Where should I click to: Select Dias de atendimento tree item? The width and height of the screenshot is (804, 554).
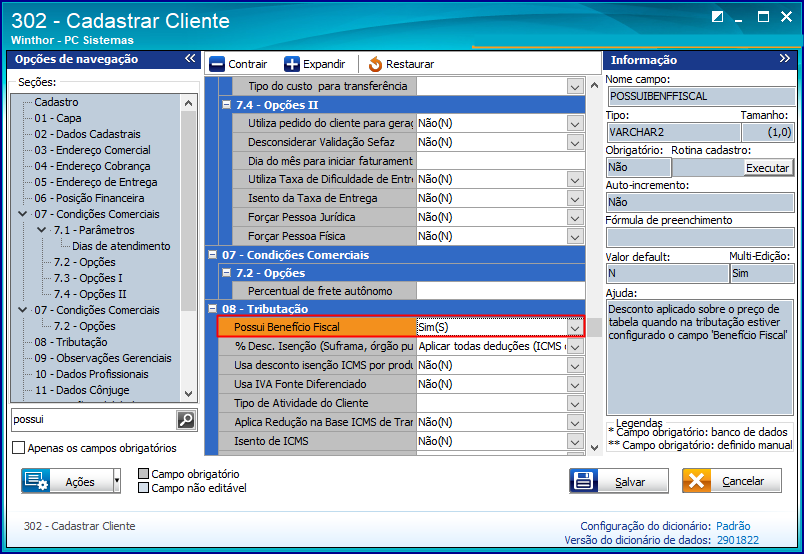(x=121, y=246)
